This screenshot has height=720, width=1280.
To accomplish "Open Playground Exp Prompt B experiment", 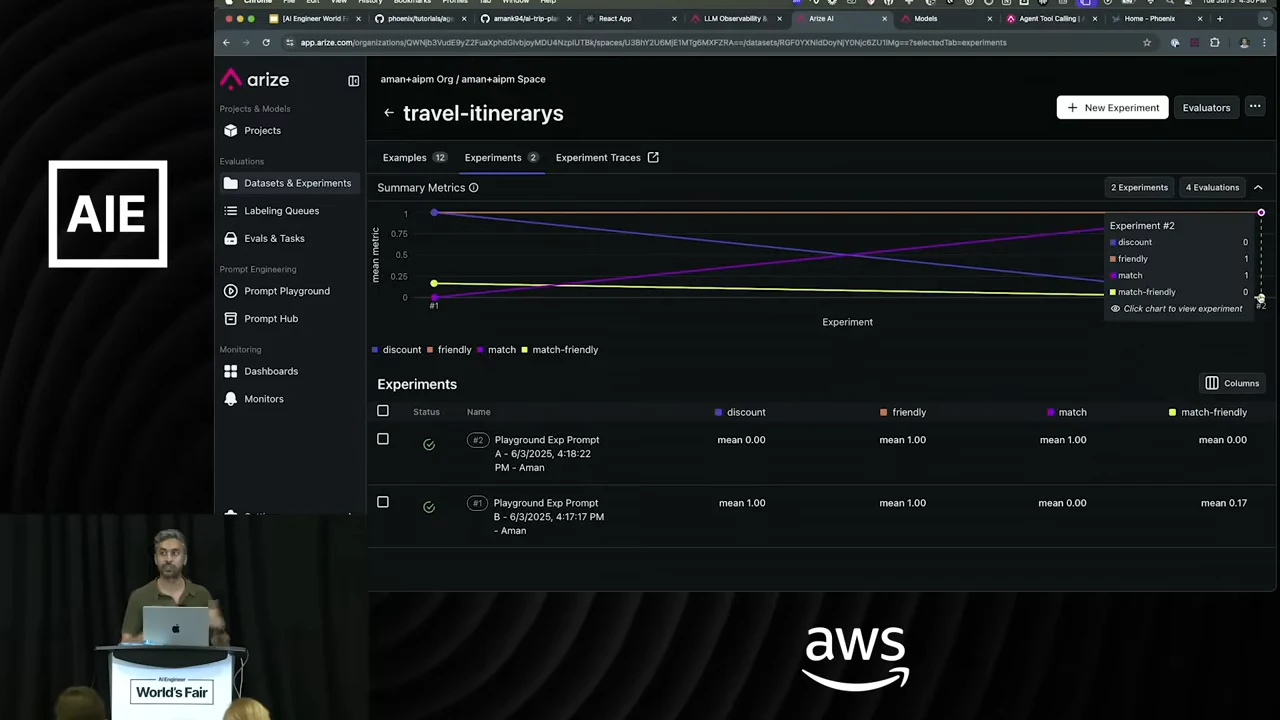I will tap(548, 517).
